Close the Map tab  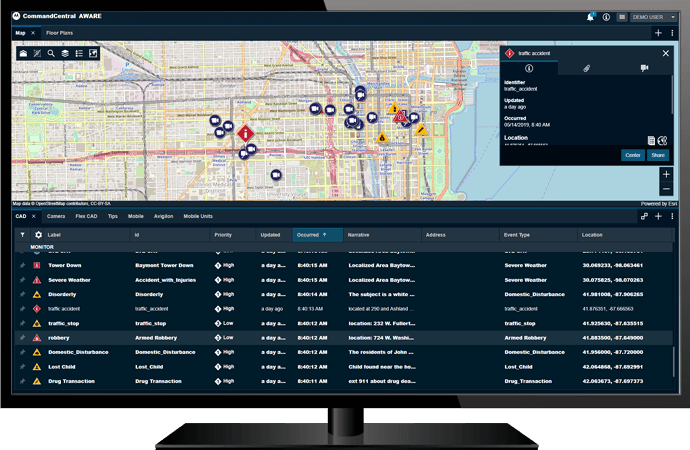[33, 33]
